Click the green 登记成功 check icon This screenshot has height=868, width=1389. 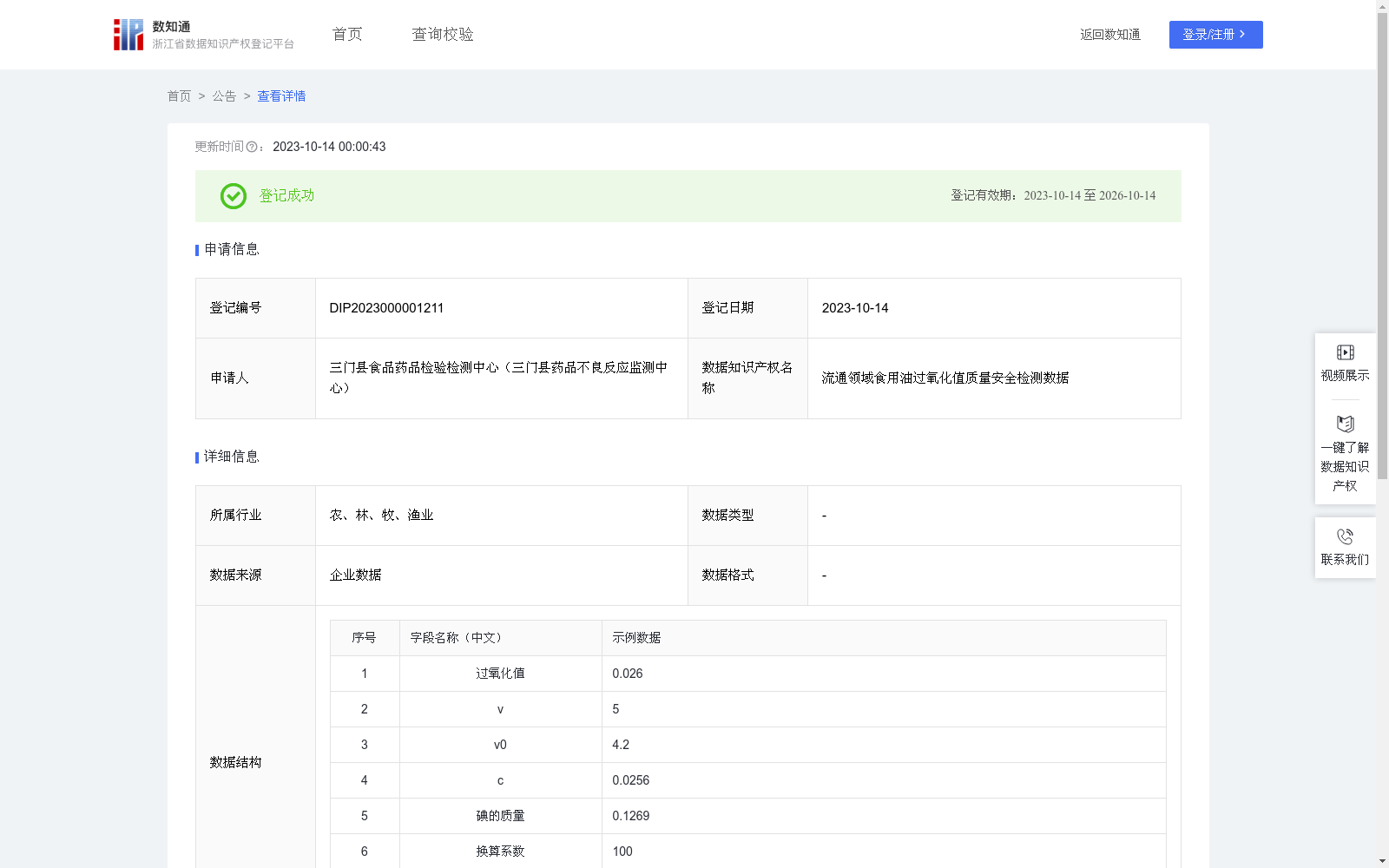click(x=233, y=196)
